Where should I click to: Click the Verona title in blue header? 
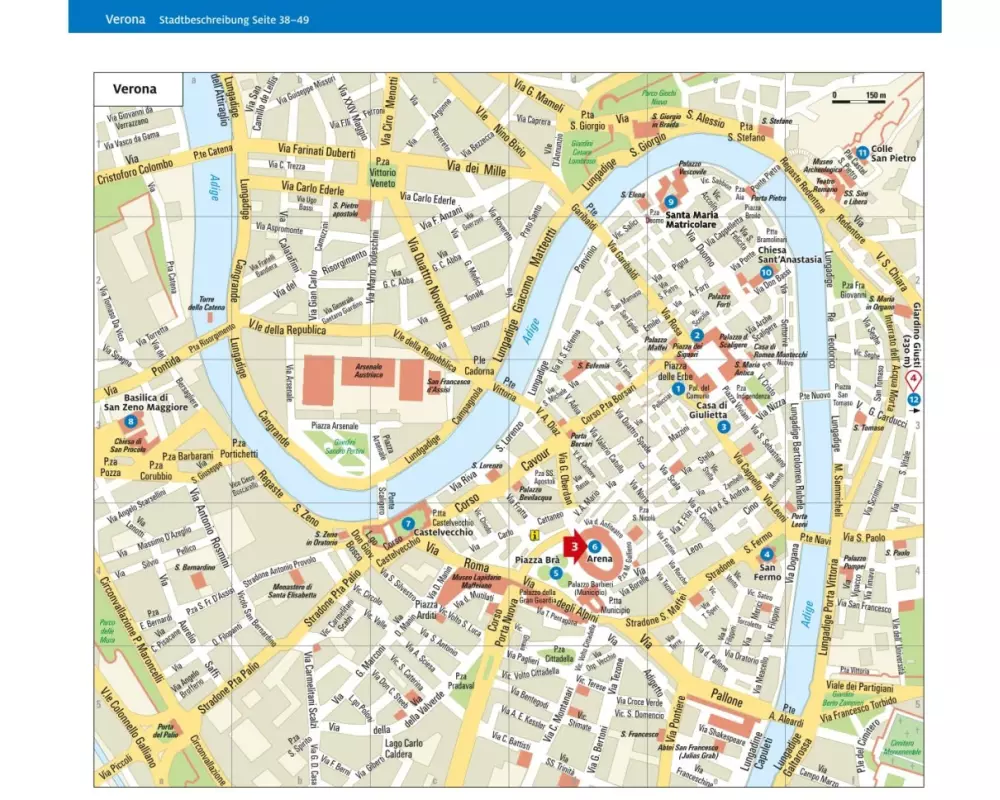tap(125, 19)
